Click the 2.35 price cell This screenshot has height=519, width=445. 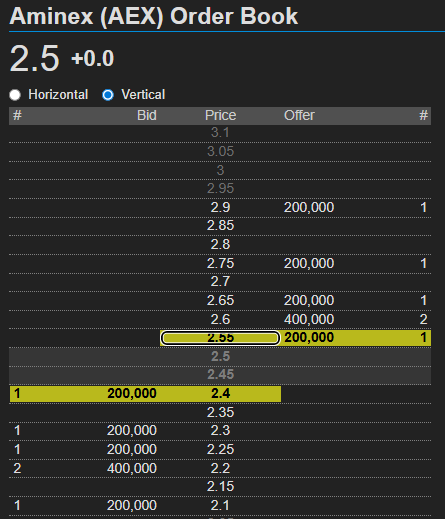click(x=220, y=413)
